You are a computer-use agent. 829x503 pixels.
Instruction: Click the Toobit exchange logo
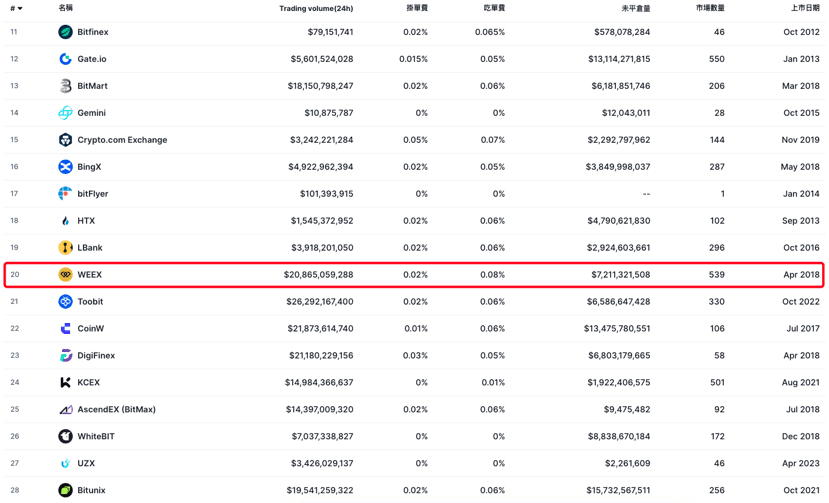[65, 301]
